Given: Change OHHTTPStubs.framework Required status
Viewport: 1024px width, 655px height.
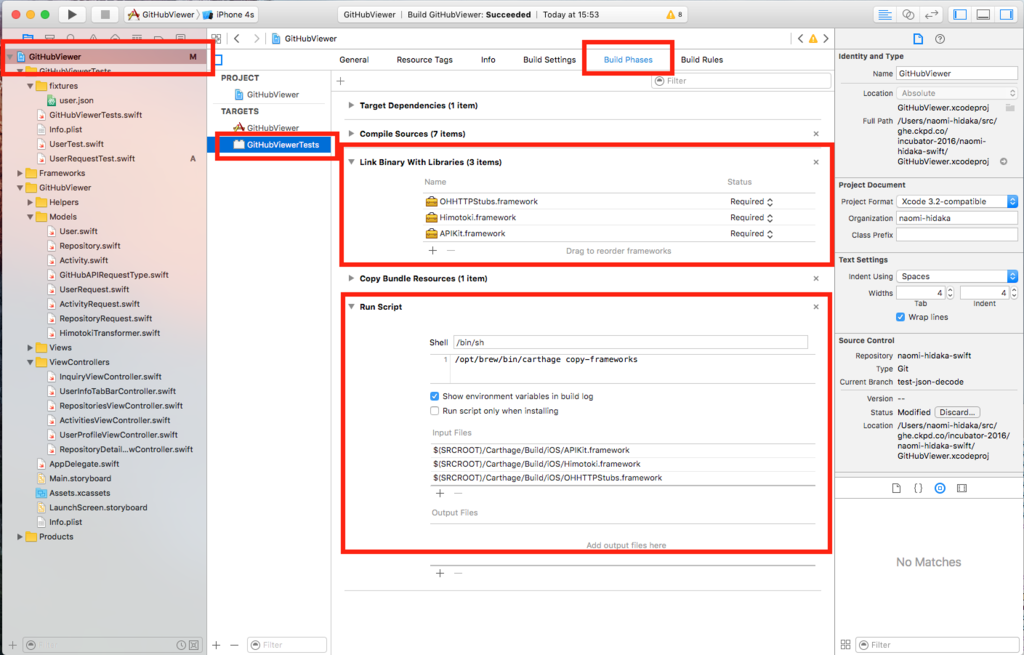Looking at the screenshot, I should pyautogui.click(x=751, y=202).
